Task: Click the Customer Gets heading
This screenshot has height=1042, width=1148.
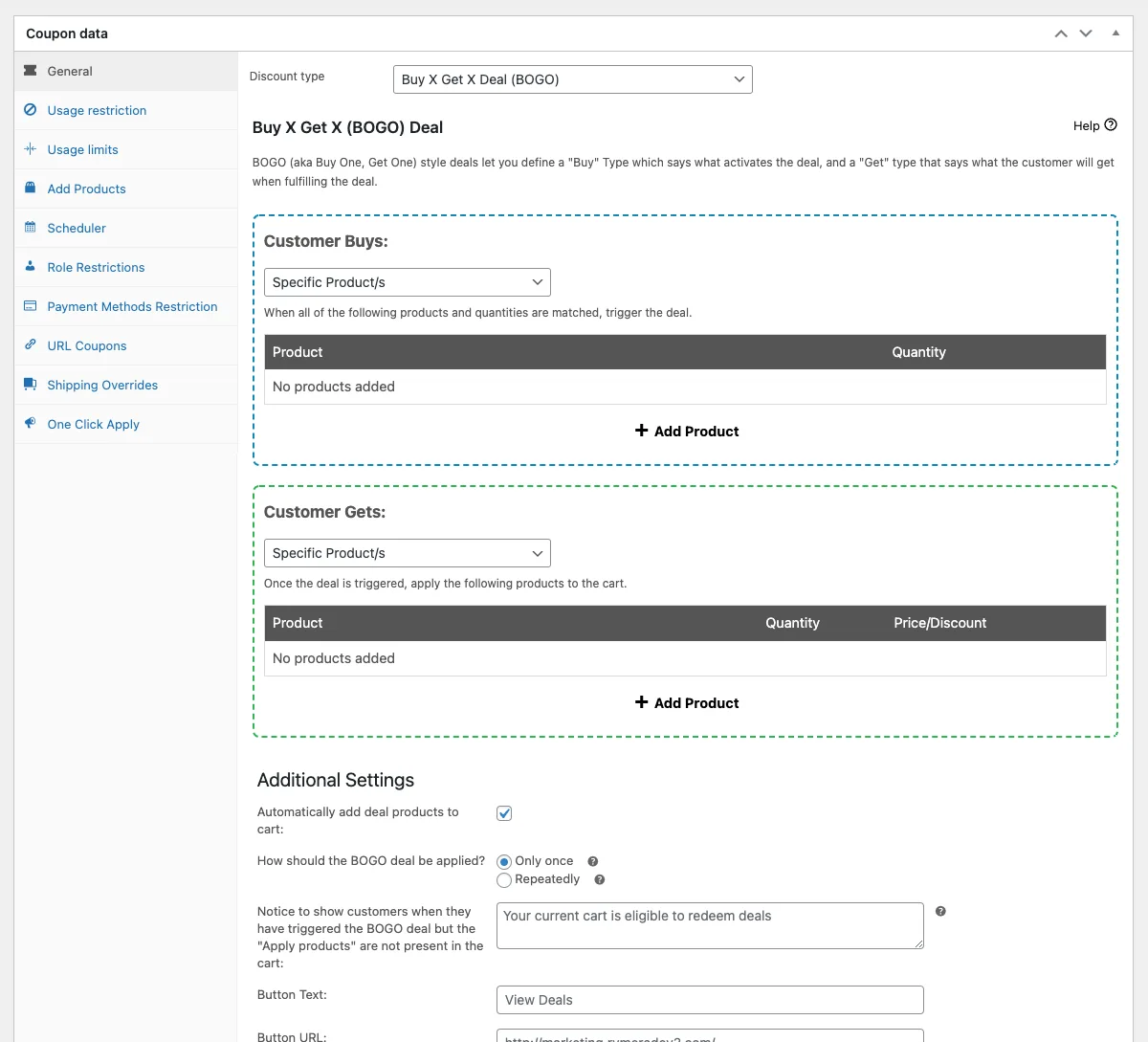Action: [x=324, y=512]
